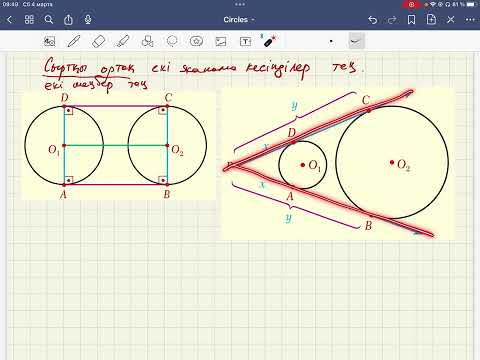The image size is (480, 360).
Task: Open the thumbnail grid view
Action: click(29, 20)
